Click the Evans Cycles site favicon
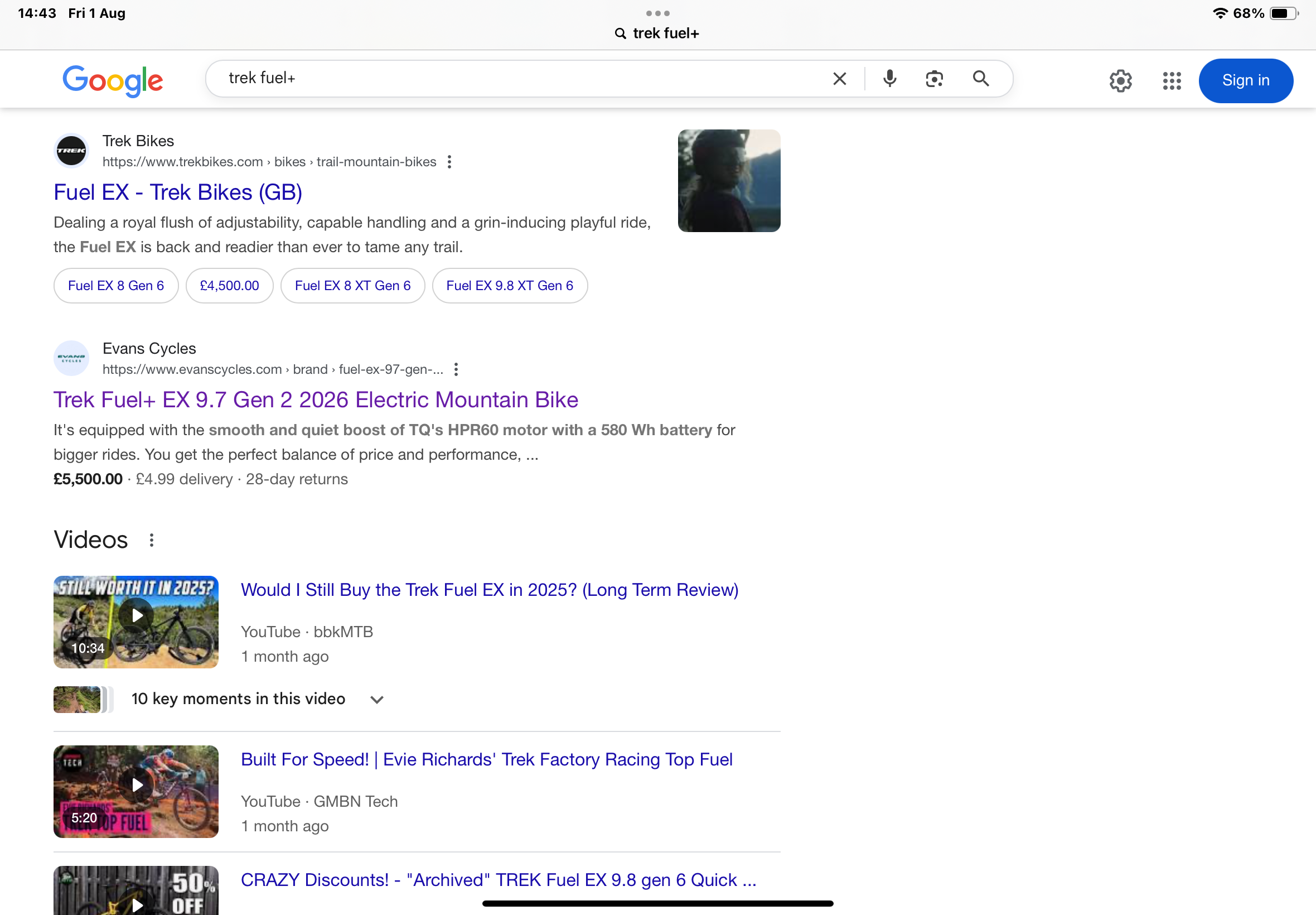The width and height of the screenshot is (1316, 915). coord(71,358)
